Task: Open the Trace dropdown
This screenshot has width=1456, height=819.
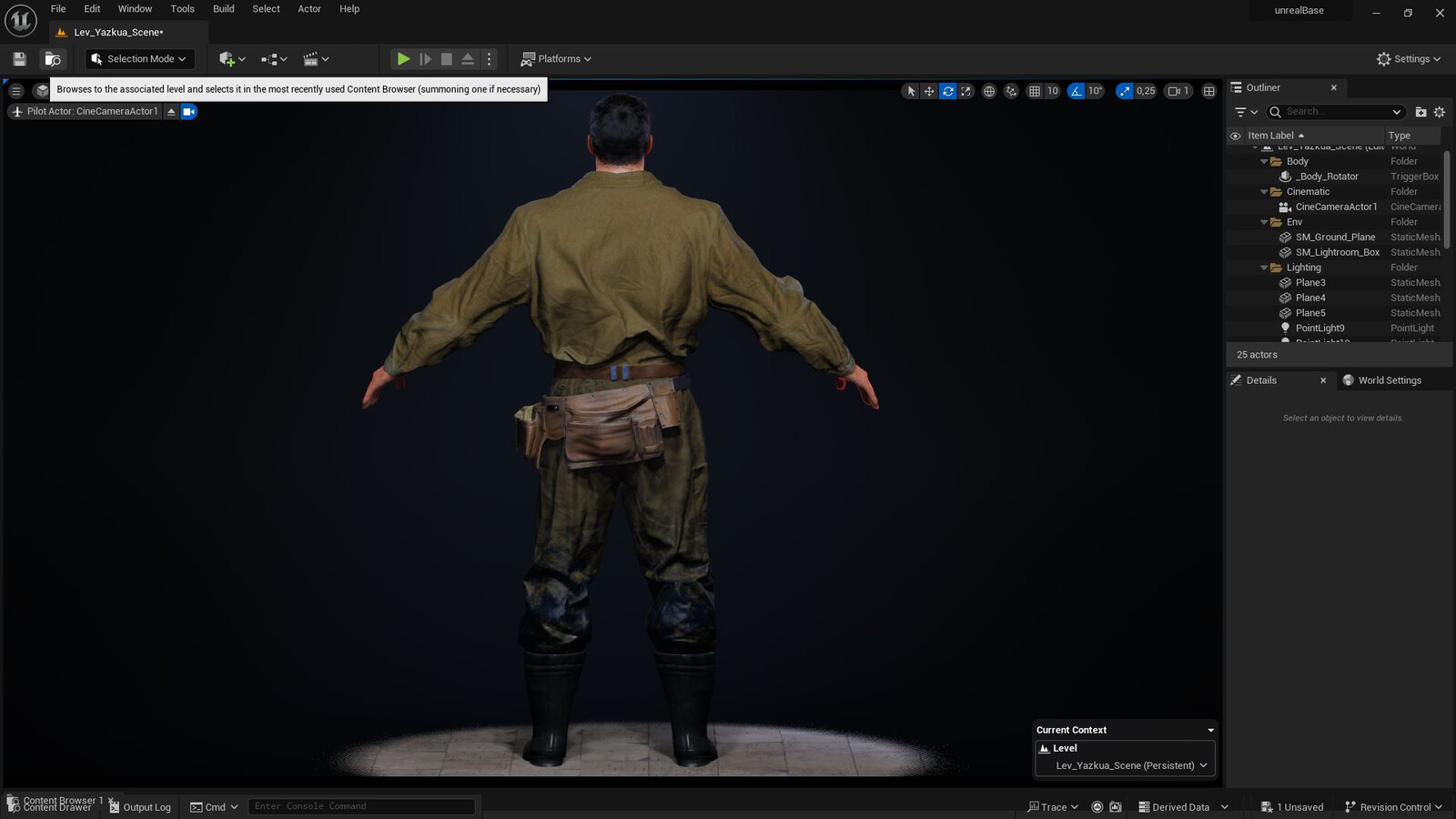Action: pyautogui.click(x=1053, y=807)
